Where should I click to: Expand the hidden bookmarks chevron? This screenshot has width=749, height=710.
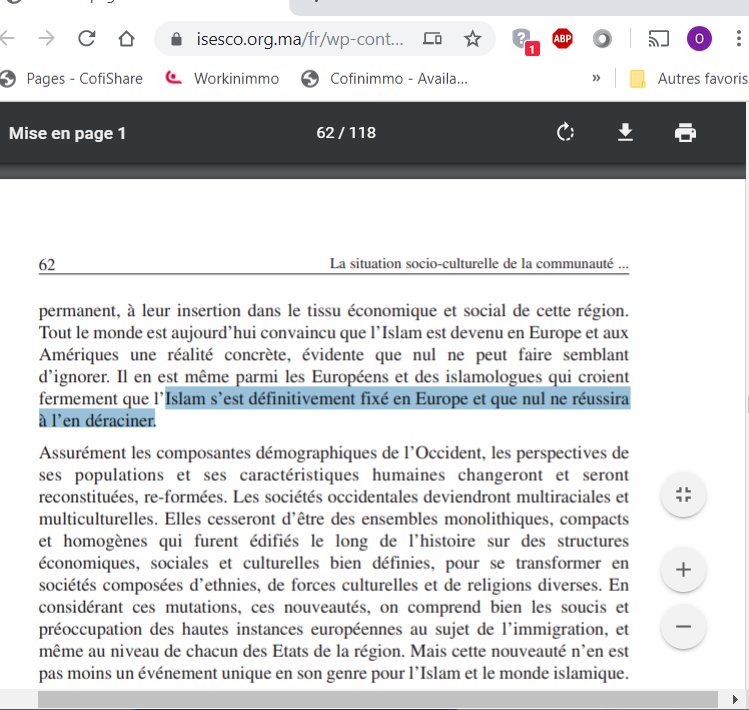596,77
